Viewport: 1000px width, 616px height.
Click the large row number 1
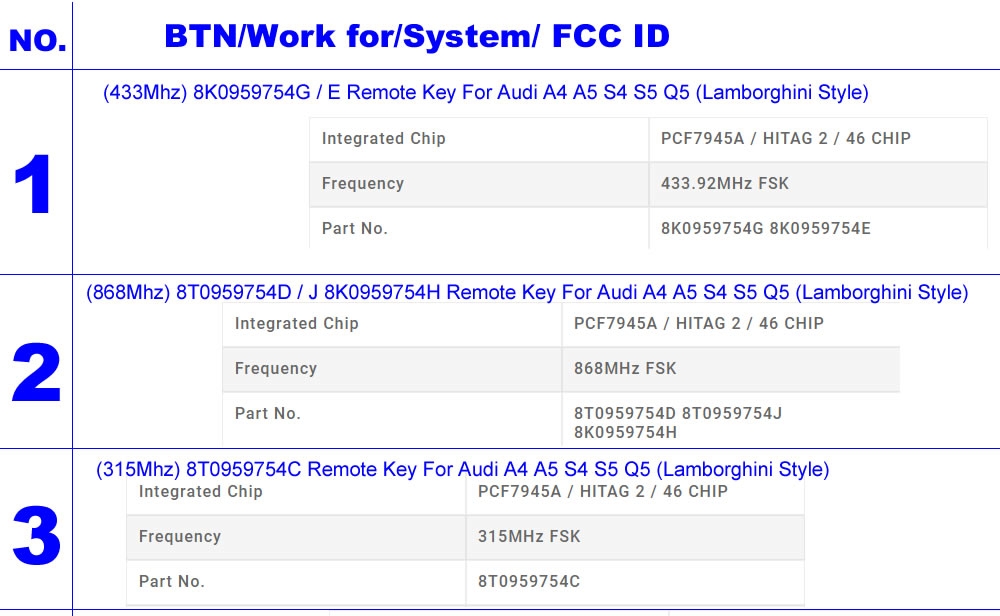[35, 187]
